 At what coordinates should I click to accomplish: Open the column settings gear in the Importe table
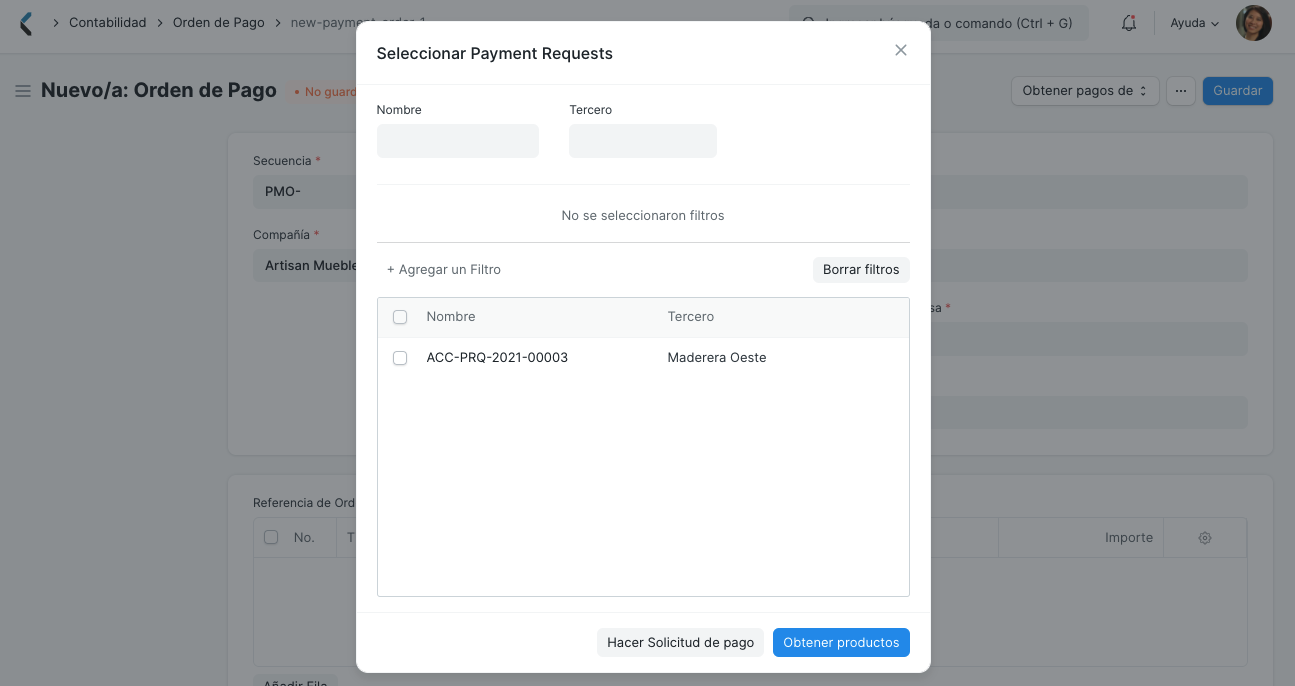tap(1204, 537)
